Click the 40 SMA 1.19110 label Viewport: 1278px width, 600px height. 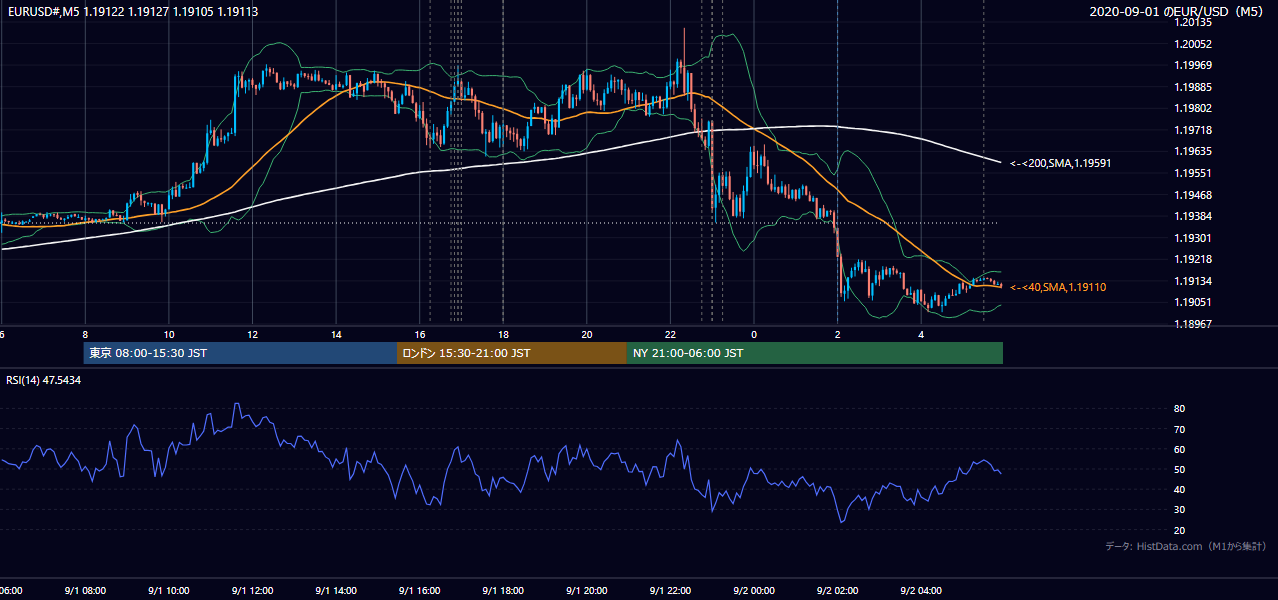[x=1058, y=287]
